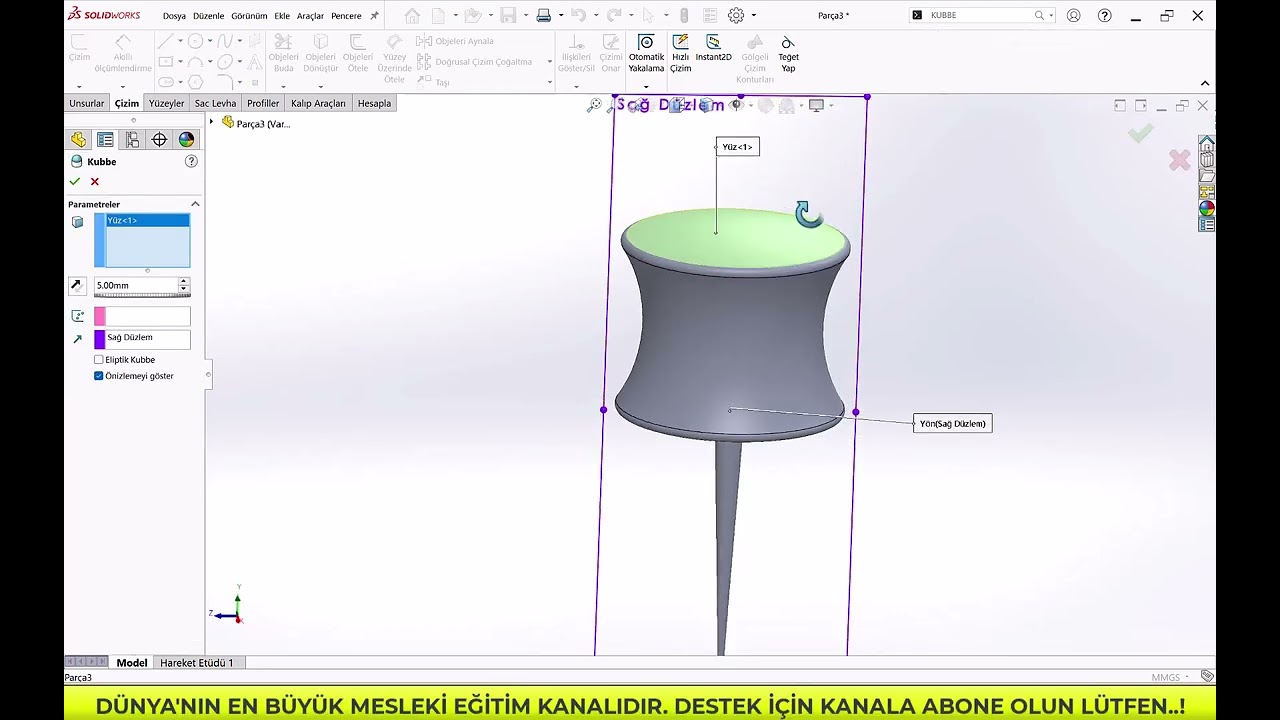Viewport: 1280px width, 720px height.
Task: Open the Otomatik Yakalama dropdown arrow
Action: tap(646, 85)
